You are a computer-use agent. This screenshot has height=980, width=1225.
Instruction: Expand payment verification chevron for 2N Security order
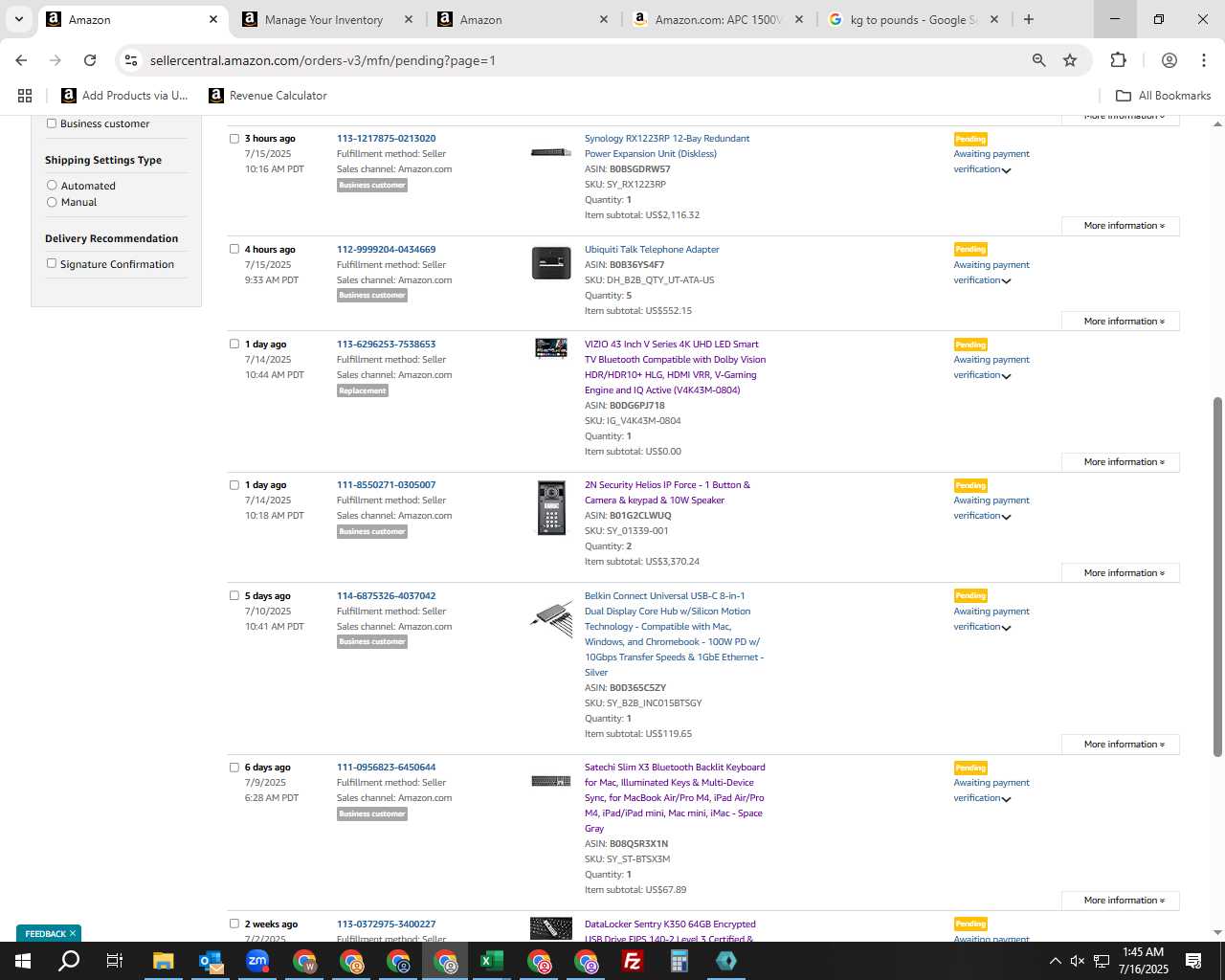point(1006,517)
